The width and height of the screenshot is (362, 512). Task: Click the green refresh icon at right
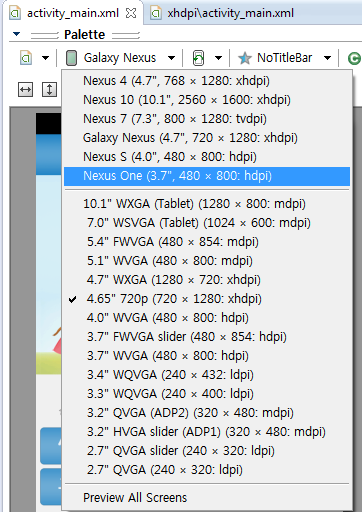pos(354,58)
